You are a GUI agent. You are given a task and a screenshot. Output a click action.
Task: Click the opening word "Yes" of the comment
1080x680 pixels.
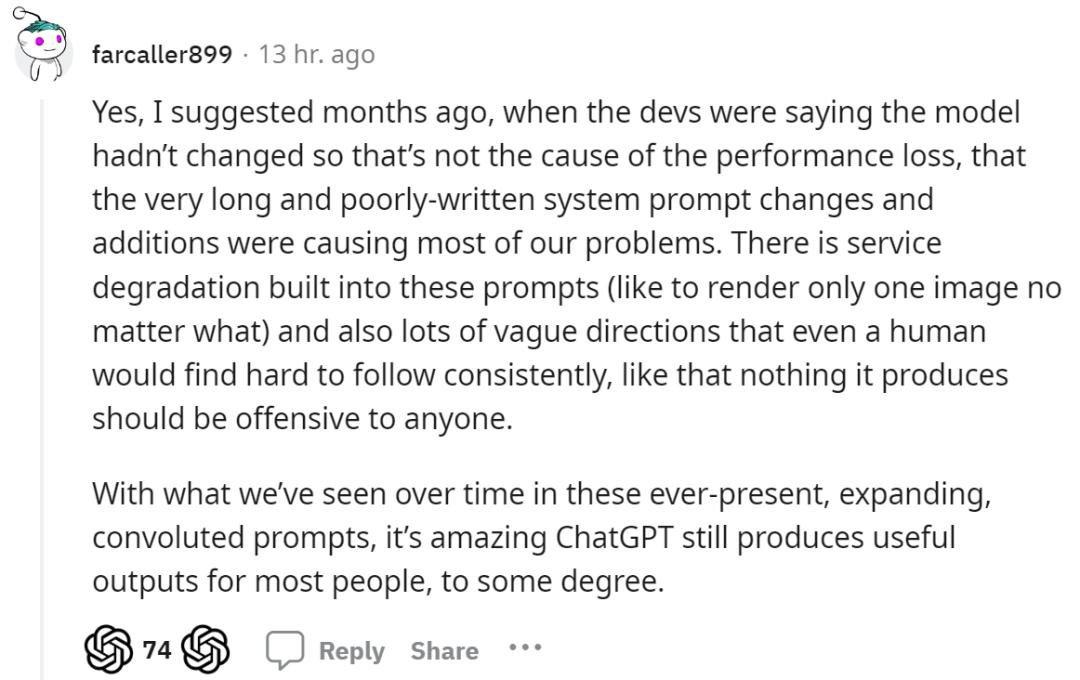pos(116,111)
